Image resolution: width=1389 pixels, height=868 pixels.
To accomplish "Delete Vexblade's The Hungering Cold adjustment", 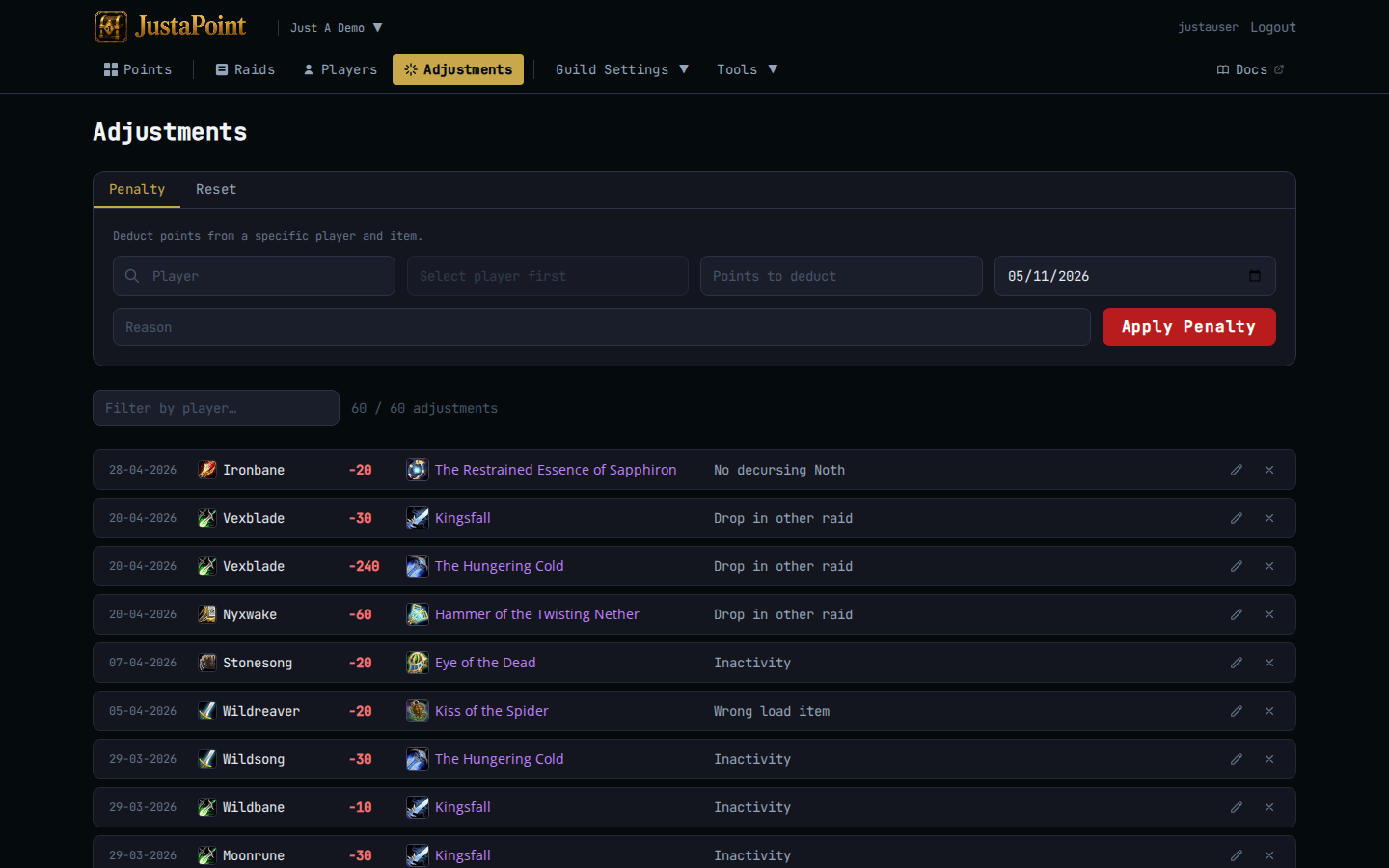I will pyautogui.click(x=1269, y=566).
